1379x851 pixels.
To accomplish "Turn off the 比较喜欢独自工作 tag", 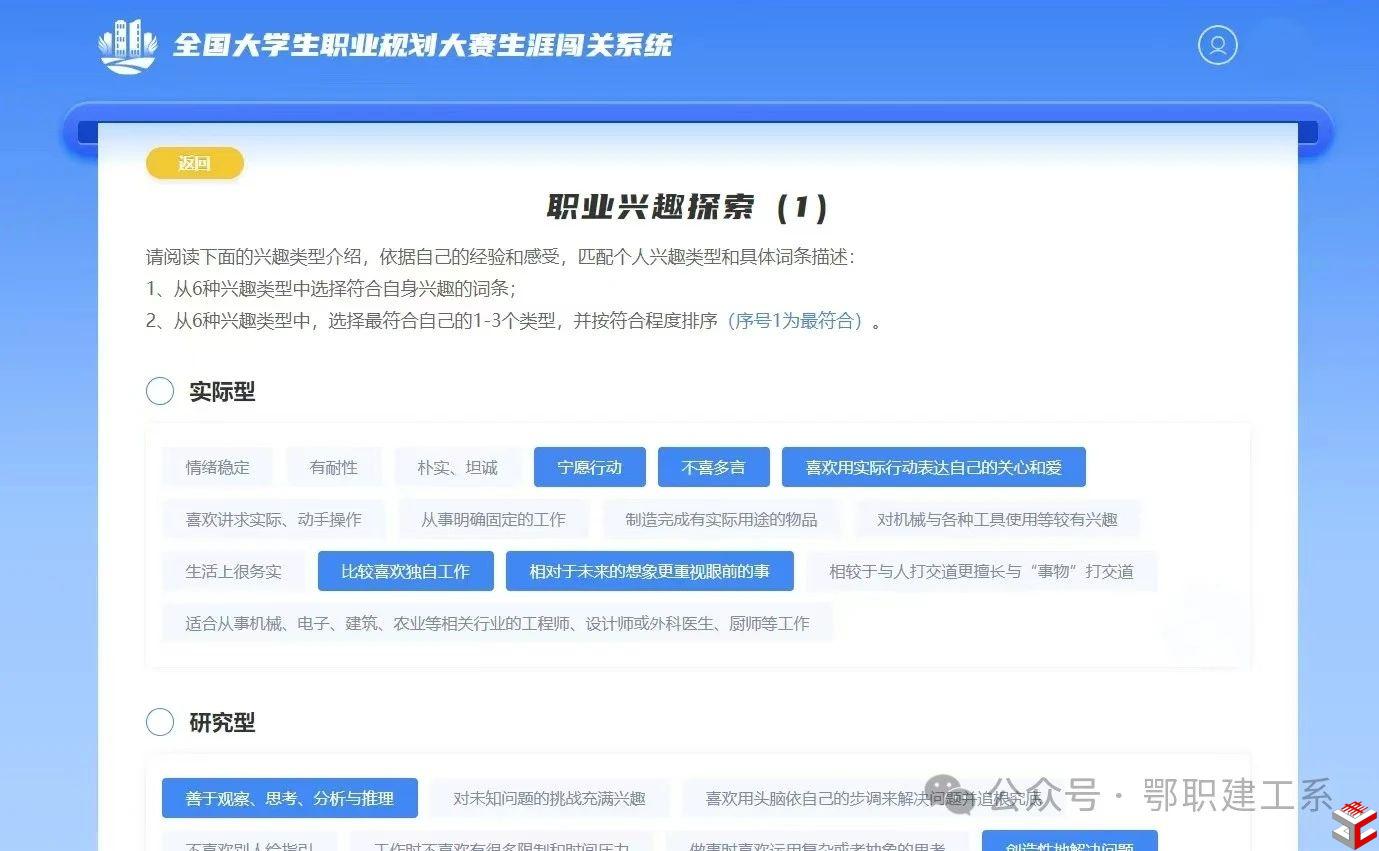I will pos(405,571).
